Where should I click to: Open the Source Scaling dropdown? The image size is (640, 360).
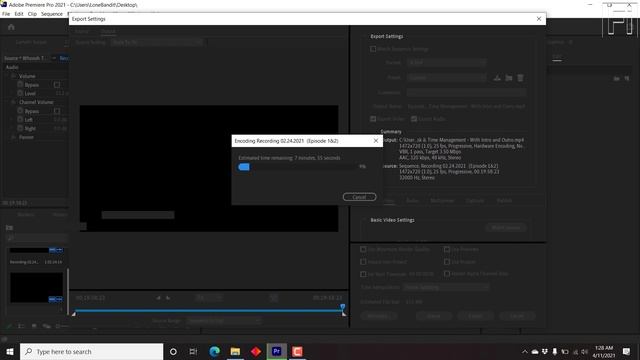tap(157, 42)
